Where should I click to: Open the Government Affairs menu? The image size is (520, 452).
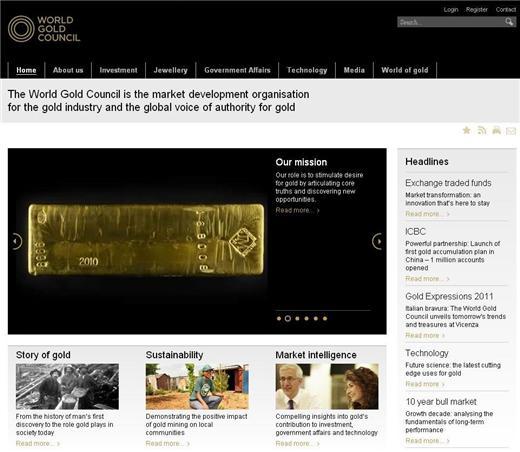click(x=237, y=70)
